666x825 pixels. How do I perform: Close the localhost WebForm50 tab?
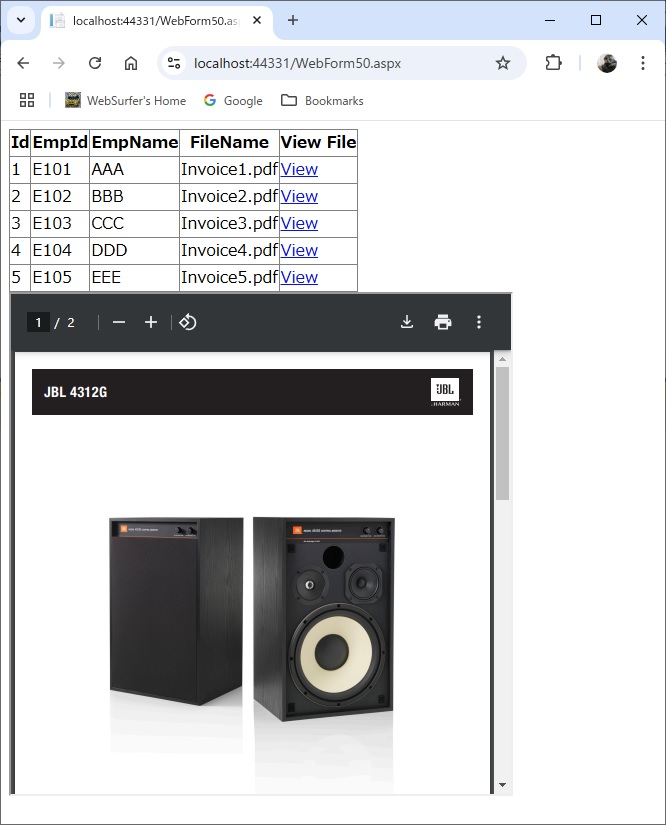tap(257, 21)
